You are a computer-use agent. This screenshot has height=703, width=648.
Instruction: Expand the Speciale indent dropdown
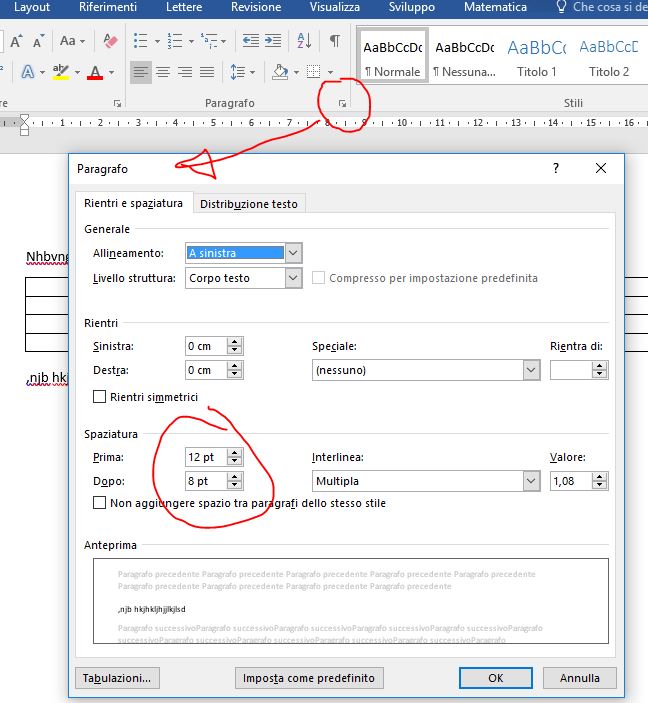[531, 370]
